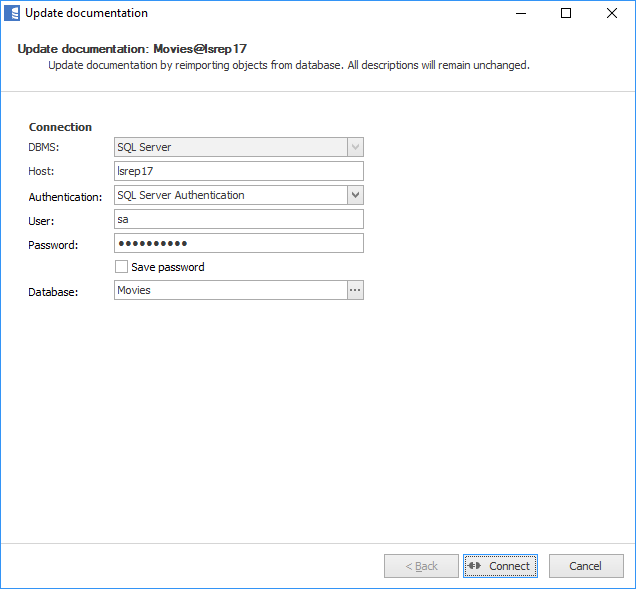Click the Connection section heading
The width and height of the screenshot is (636, 589).
click(60, 127)
